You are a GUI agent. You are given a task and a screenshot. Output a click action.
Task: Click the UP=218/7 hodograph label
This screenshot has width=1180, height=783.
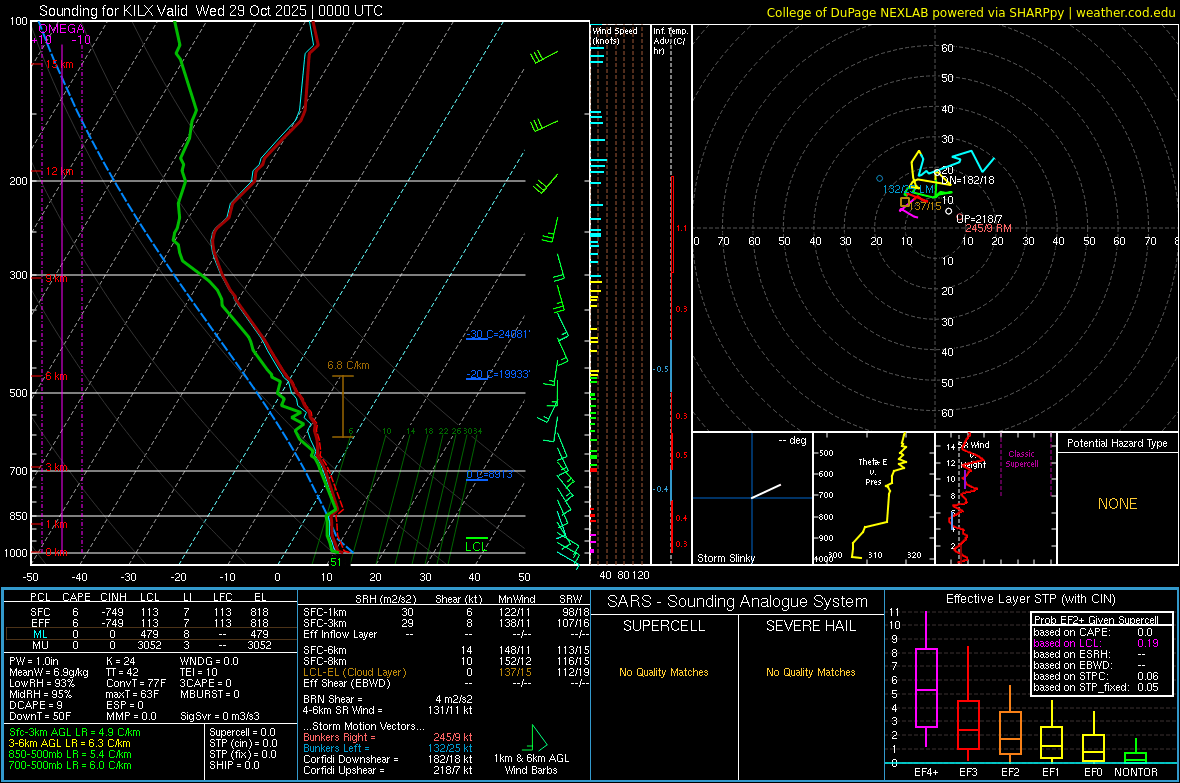click(x=979, y=219)
